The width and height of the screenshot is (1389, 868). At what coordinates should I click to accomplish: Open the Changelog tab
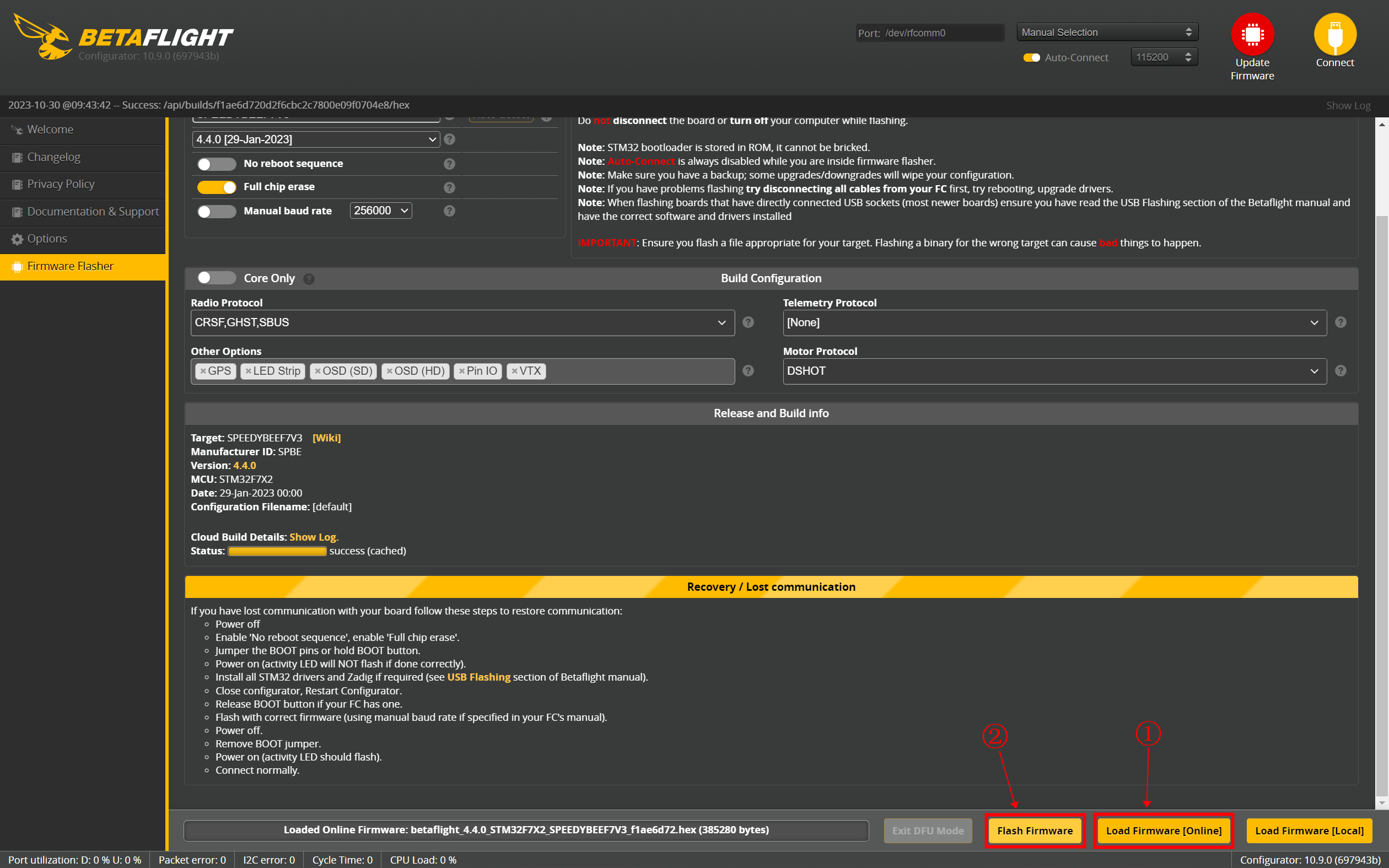(x=83, y=157)
